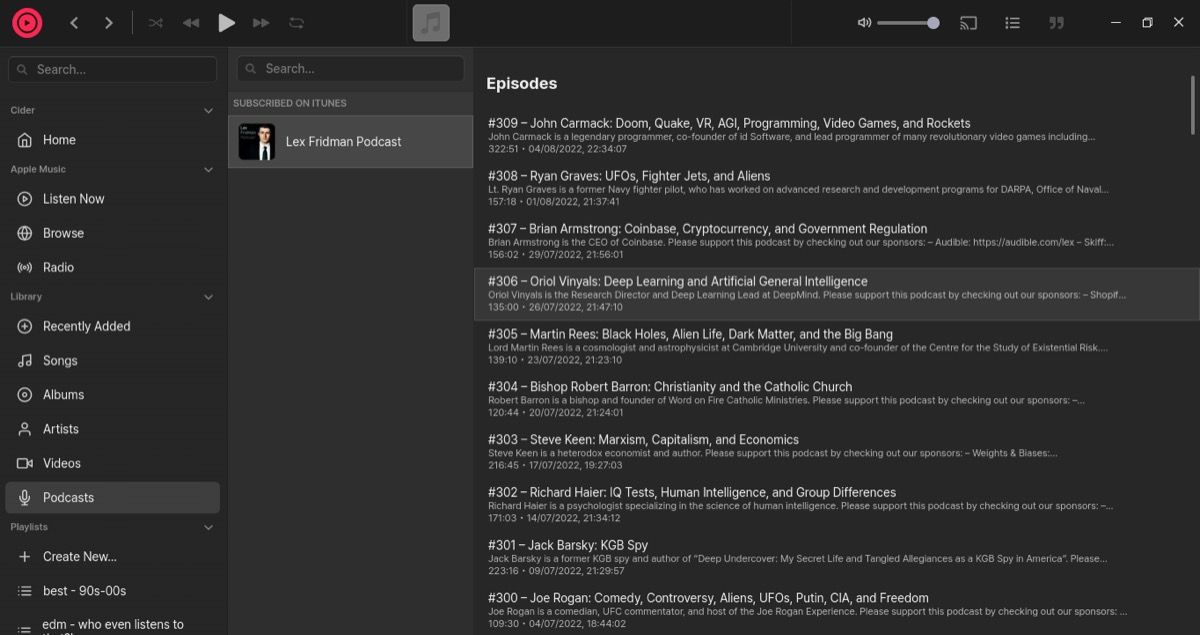Open episode #306 Oriol Vinyals
The height and width of the screenshot is (635, 1200).
pyautogui.click(x=834, y=294)
